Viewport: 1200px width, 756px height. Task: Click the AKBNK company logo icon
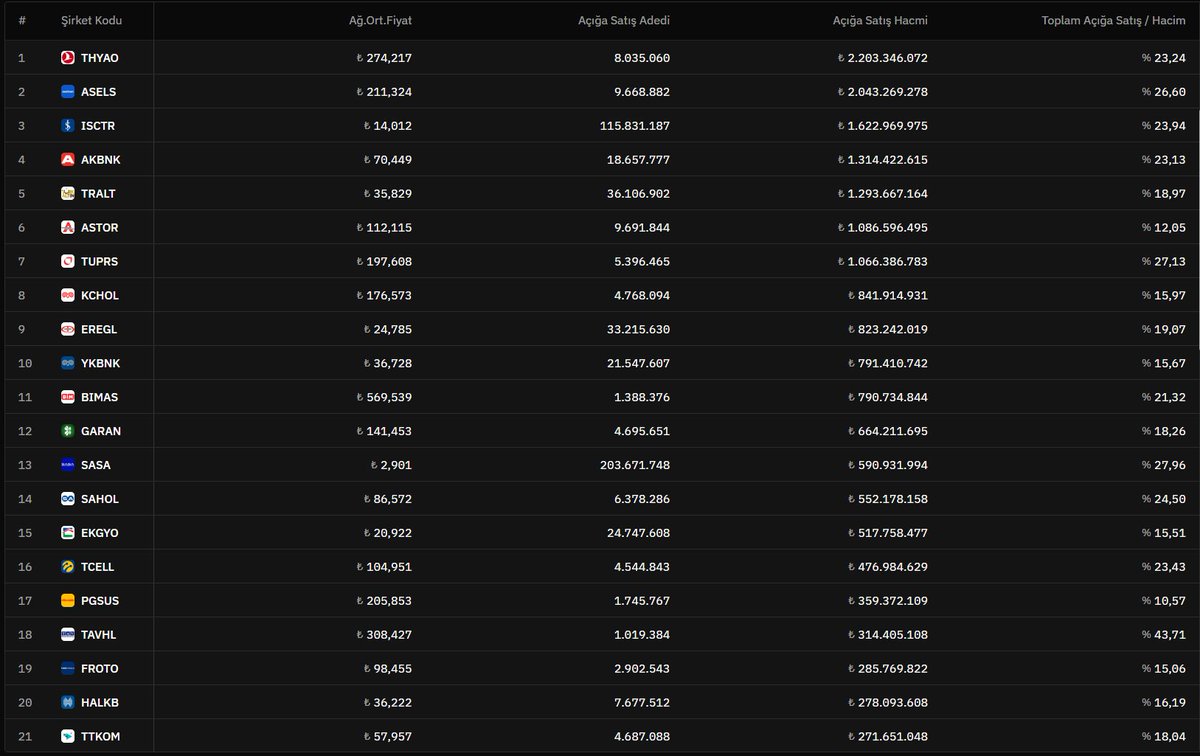(68, 160)
